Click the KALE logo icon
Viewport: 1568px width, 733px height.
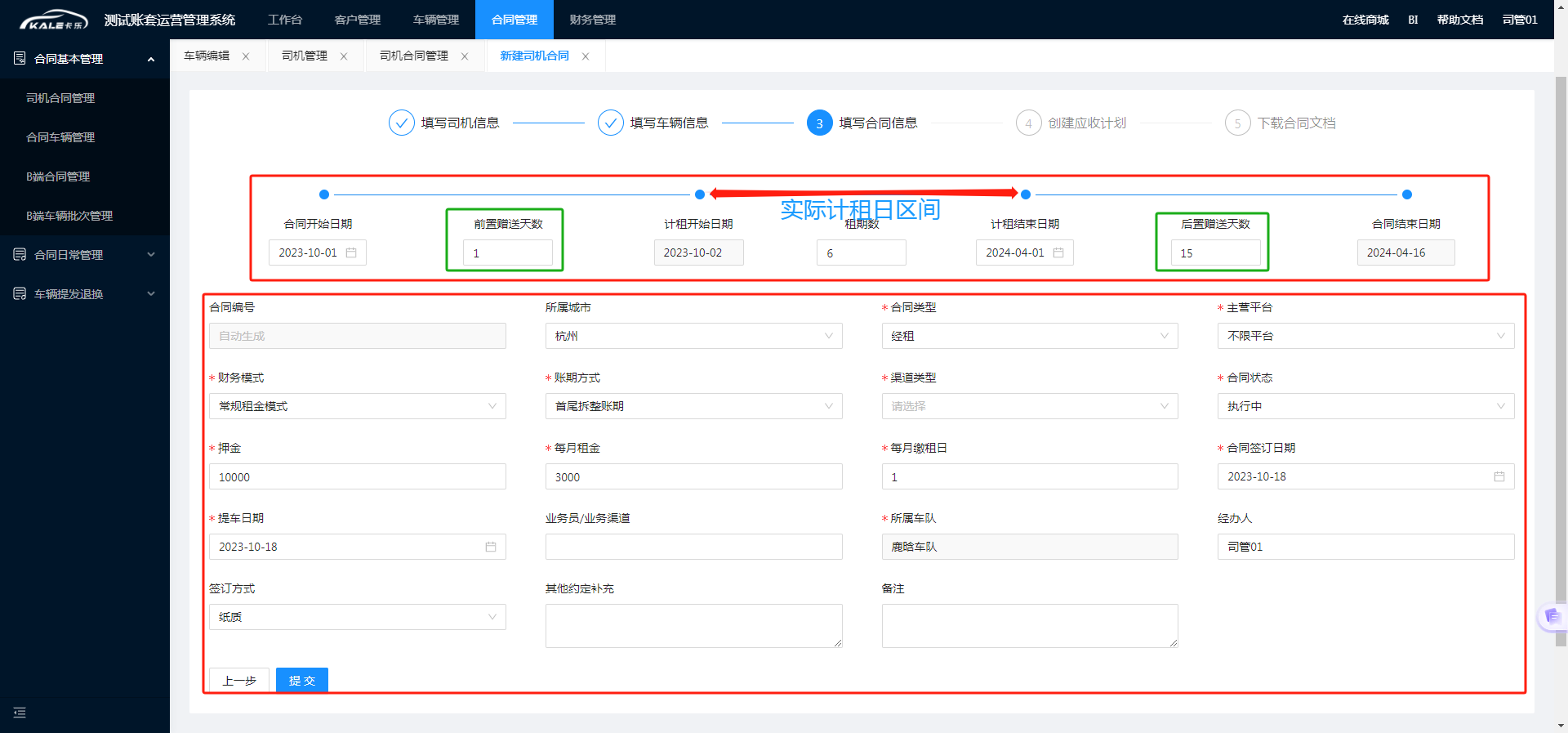53,20
